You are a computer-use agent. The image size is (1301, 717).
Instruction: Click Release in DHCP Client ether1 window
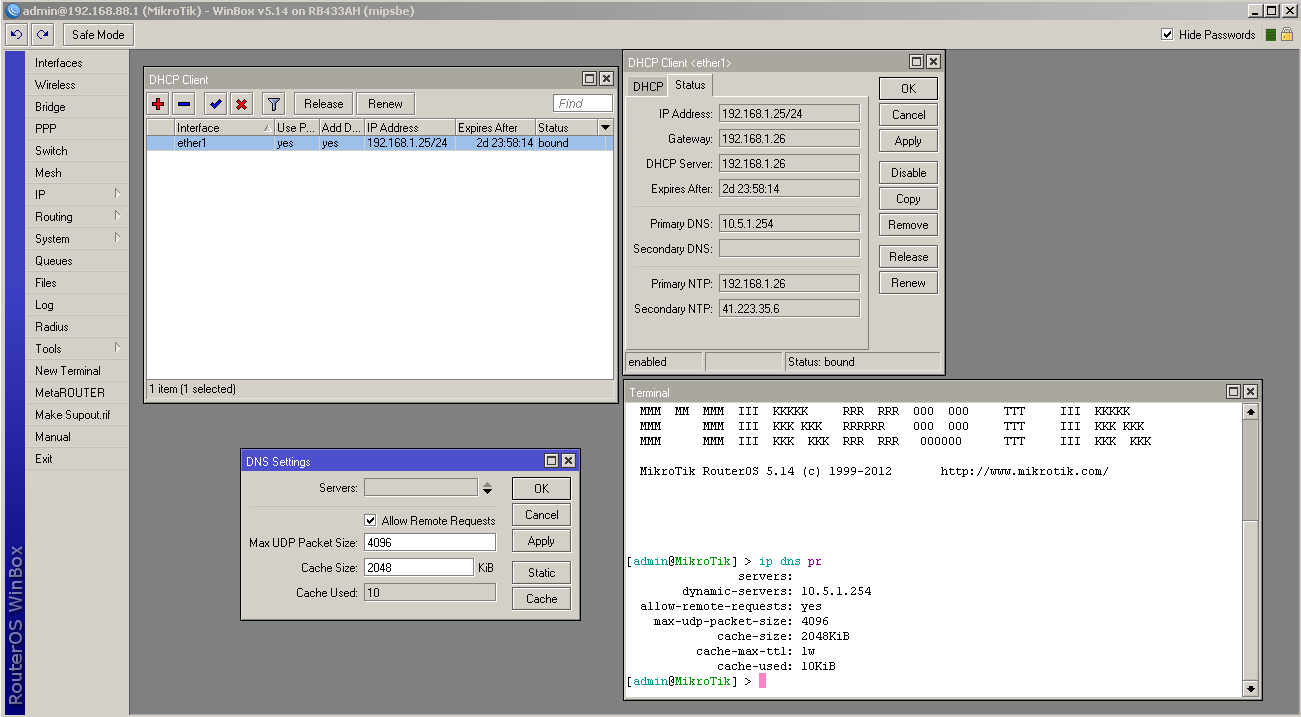[908, 257]
